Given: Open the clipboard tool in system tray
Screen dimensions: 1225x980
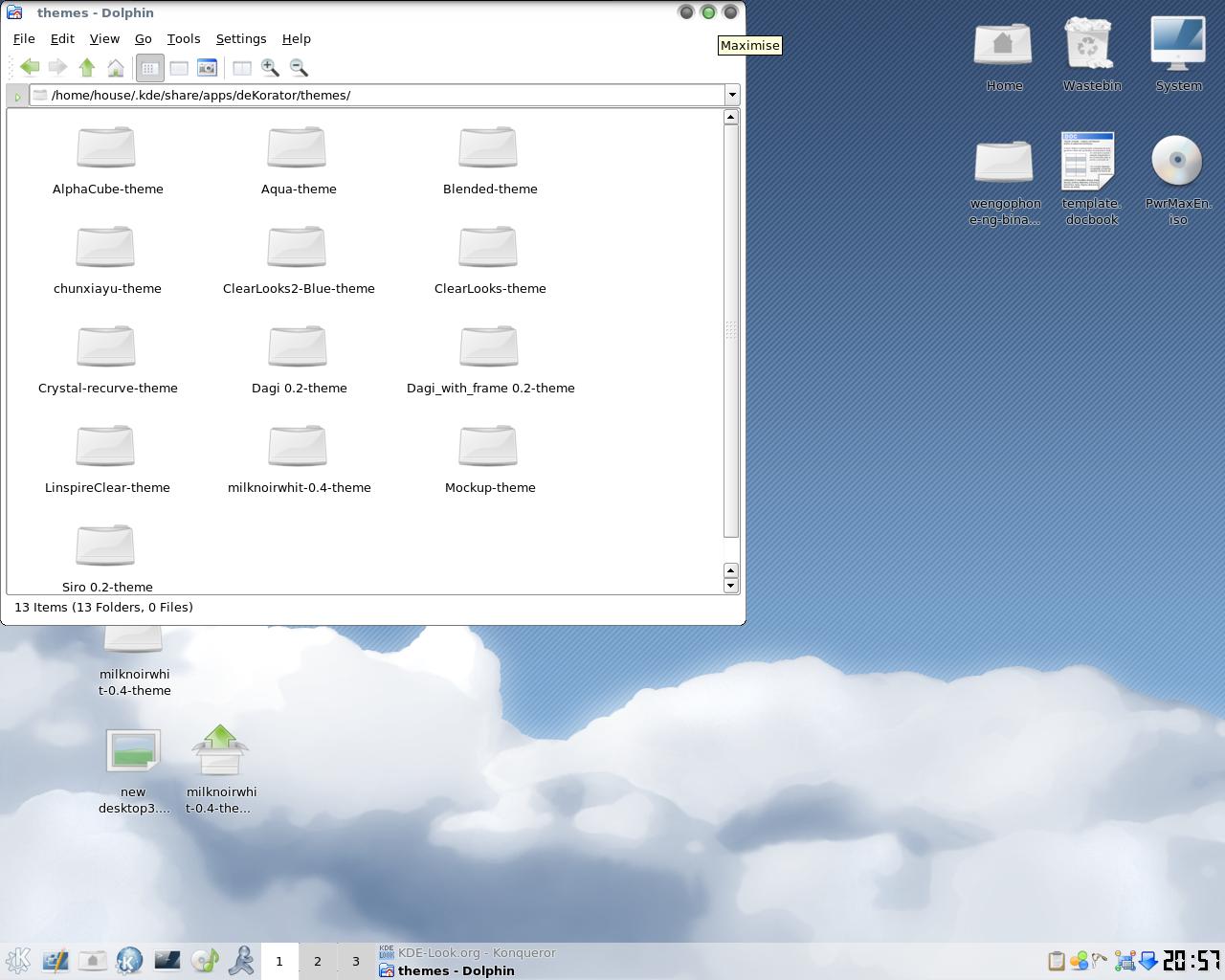Looking at the screenshot, I should 1056,961.
